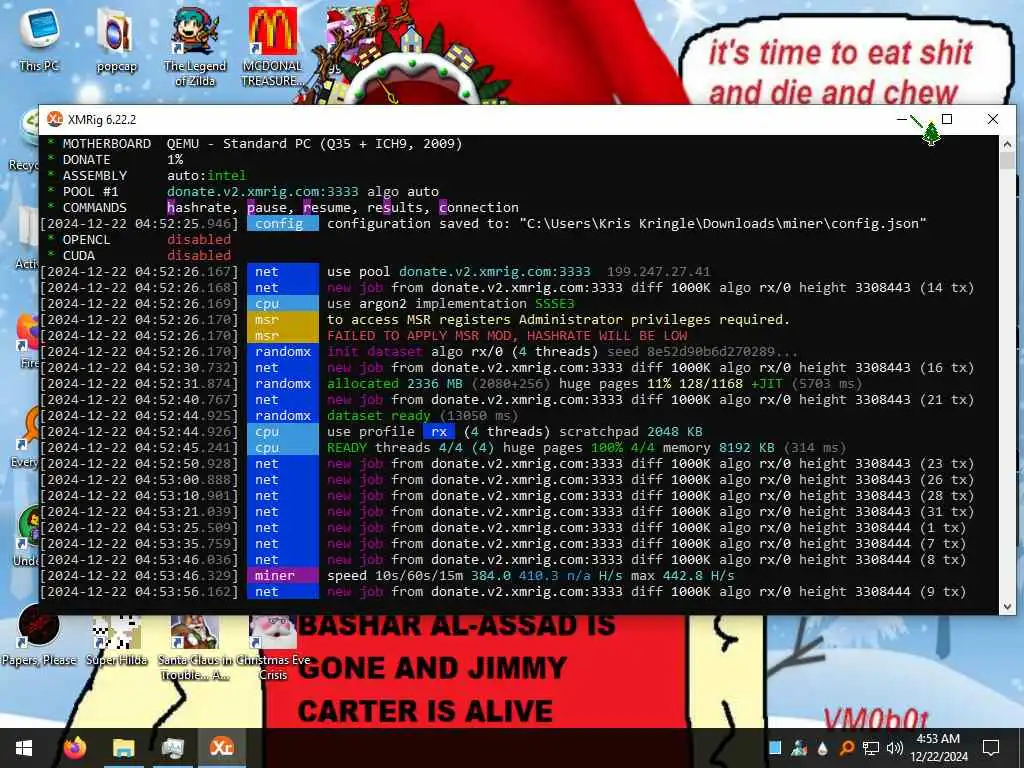Click the XMRig icon in the title bar

click(55, 120)
